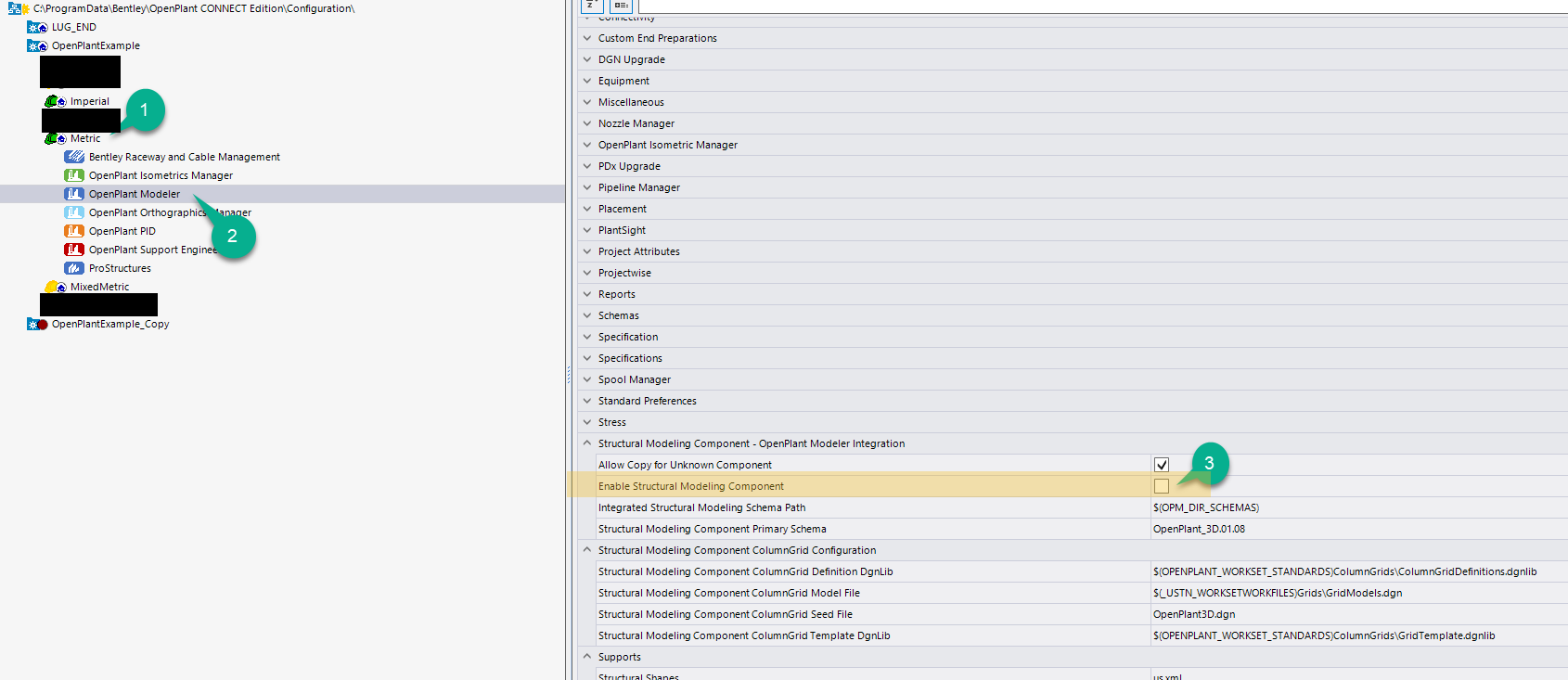
Task: Expand the Custom End Preparations category
Action: 587,38
